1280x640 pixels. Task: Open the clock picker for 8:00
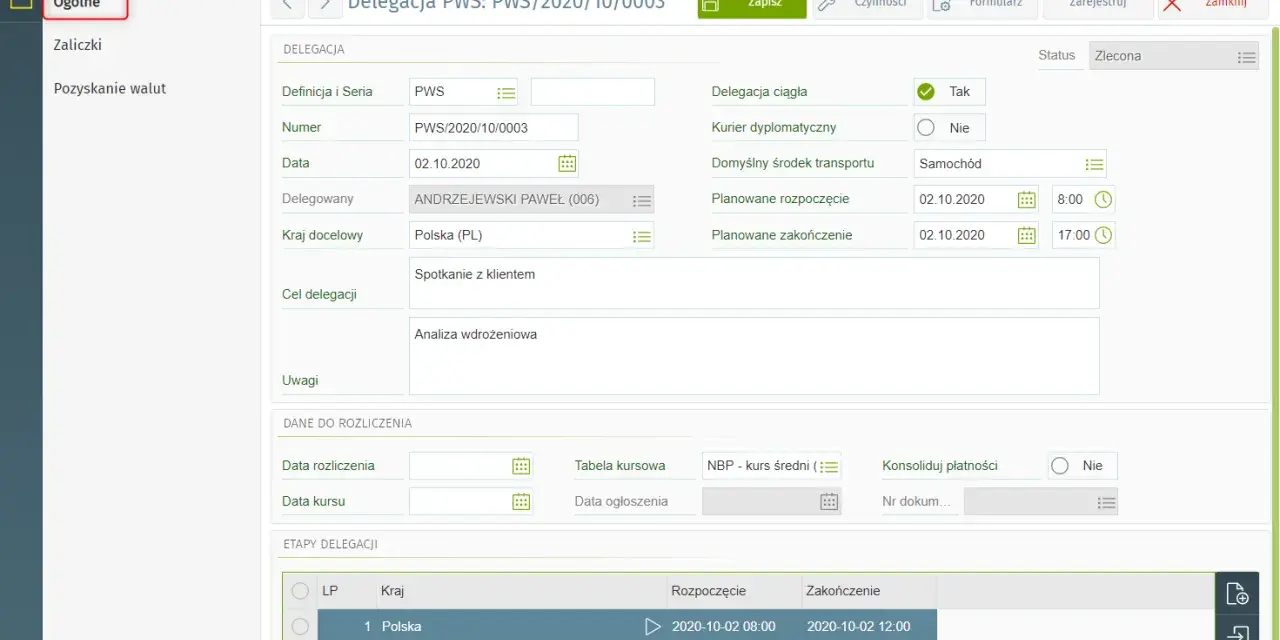coord(1103,199)
